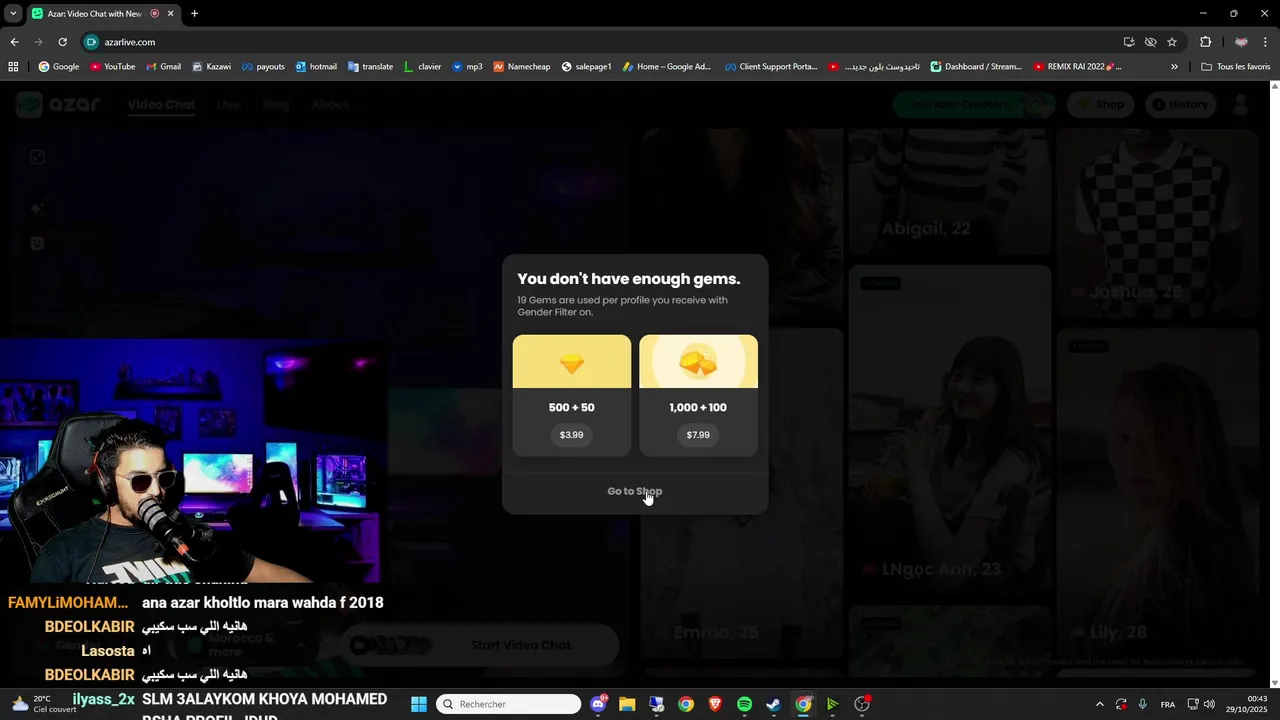Open the REMIX RAI 2022 bookmark
This screenshot has width=1280, height=720.
tap(1077, 67)
